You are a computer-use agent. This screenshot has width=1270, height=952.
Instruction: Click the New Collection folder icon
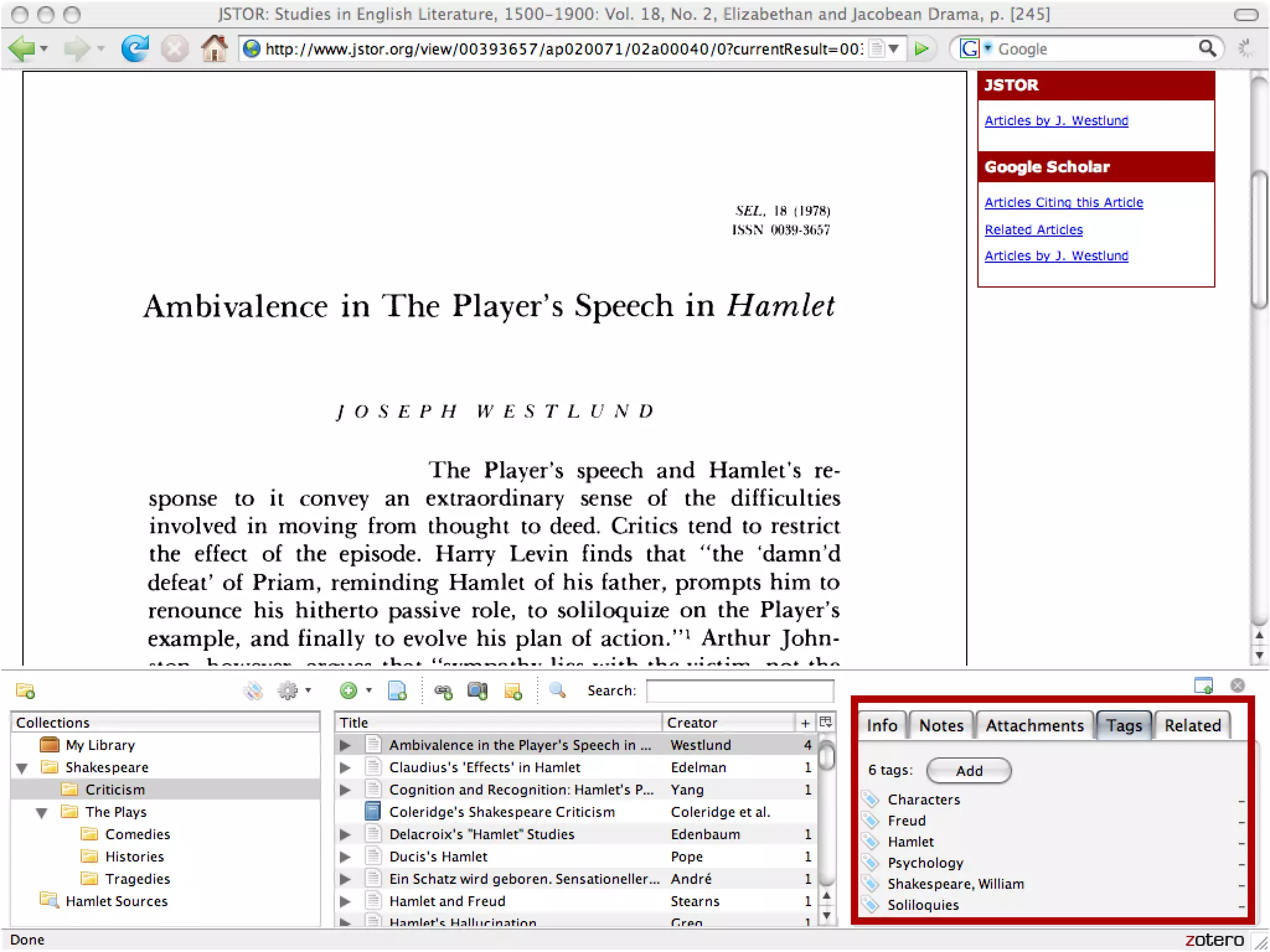pyautogui.click(x=25, y=690)
